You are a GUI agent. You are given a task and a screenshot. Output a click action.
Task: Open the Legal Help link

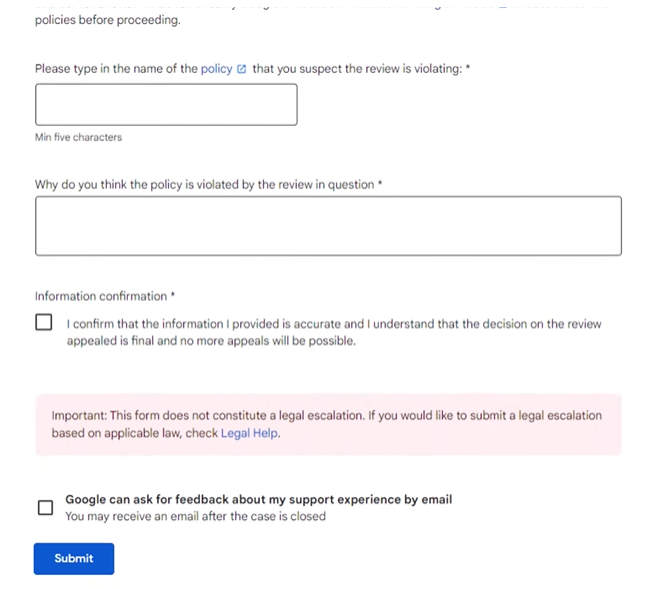click(250, 434)
